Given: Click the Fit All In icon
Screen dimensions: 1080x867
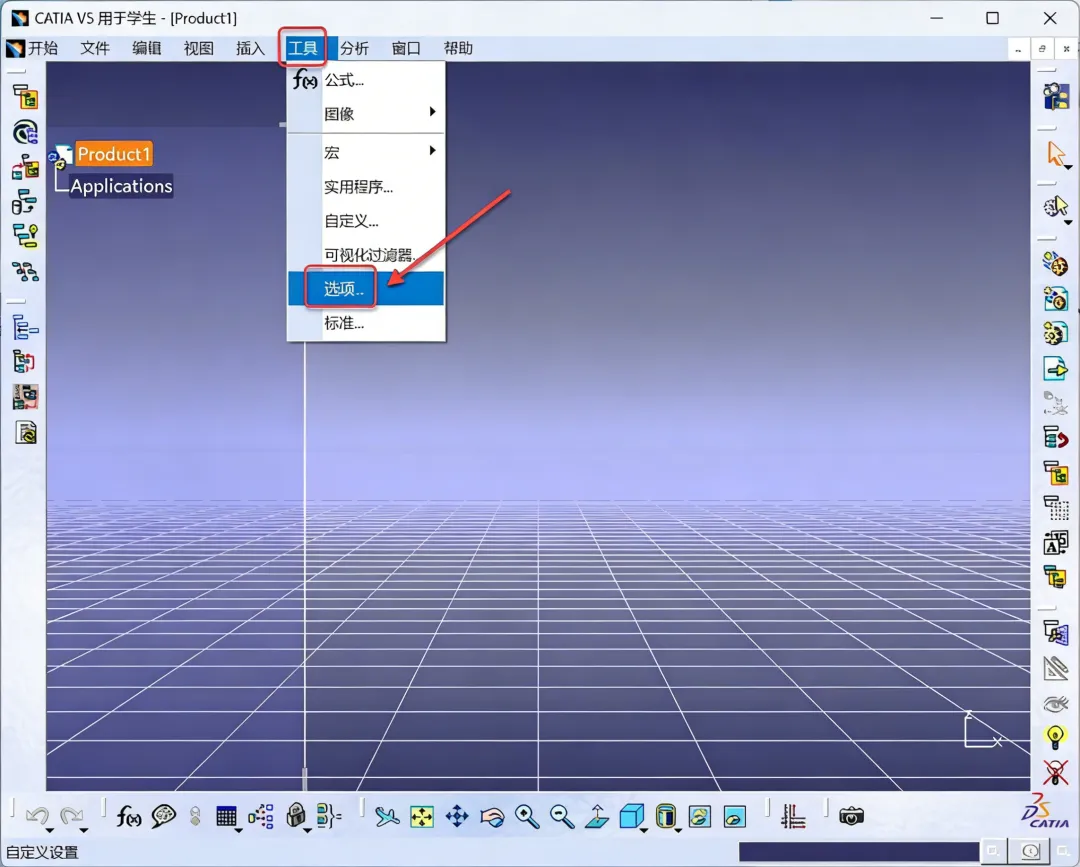Looking at the screenshot, I should click(422, 817).
